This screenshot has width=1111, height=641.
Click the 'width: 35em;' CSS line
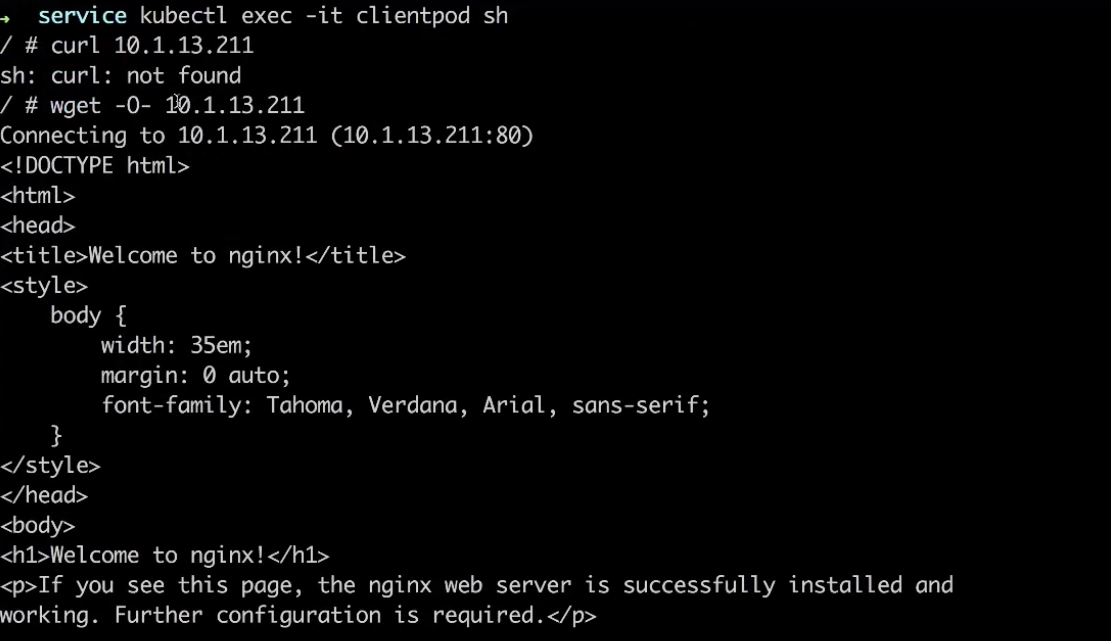(176, 346)
